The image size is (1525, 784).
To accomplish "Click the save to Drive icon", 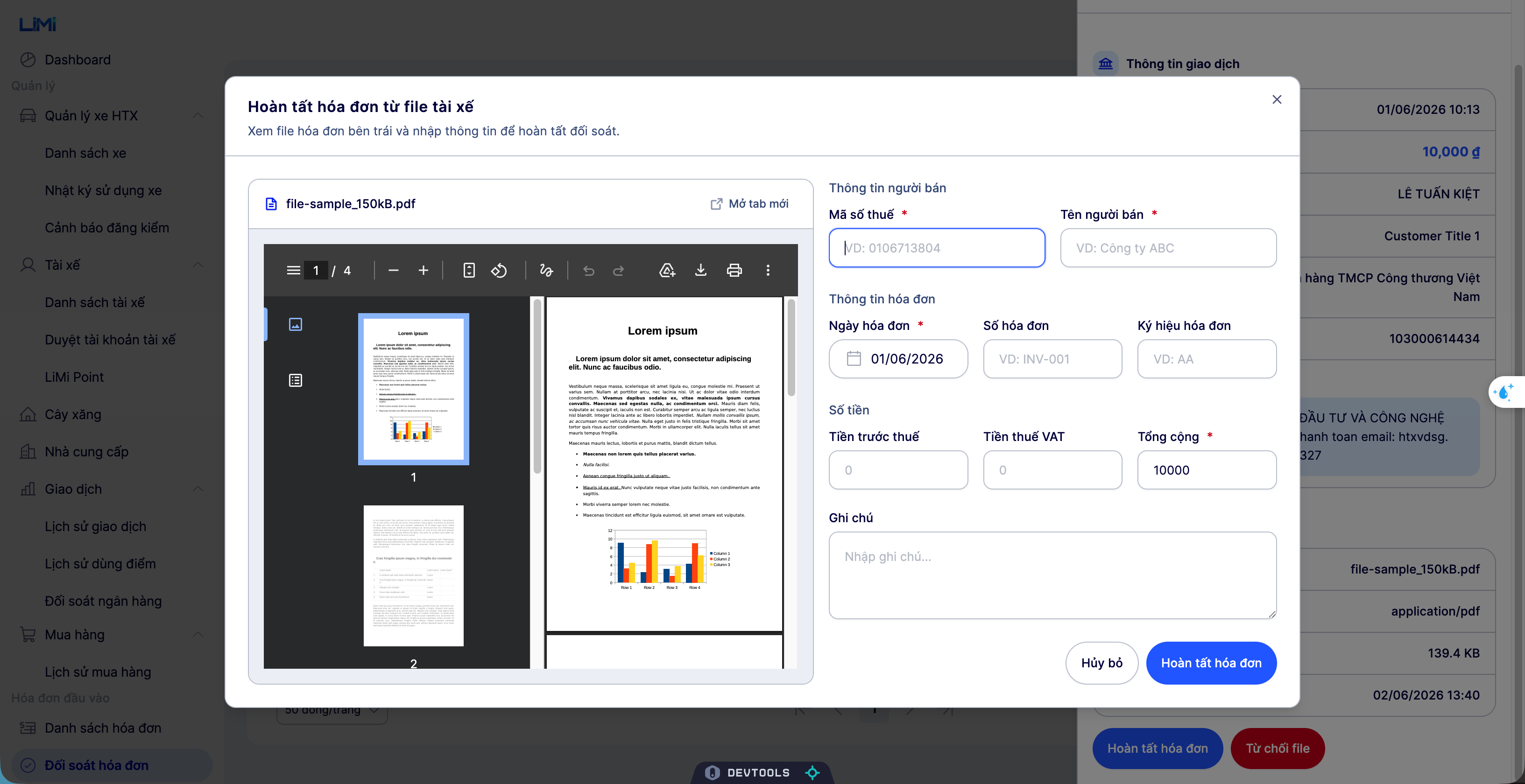I will 667,270.
